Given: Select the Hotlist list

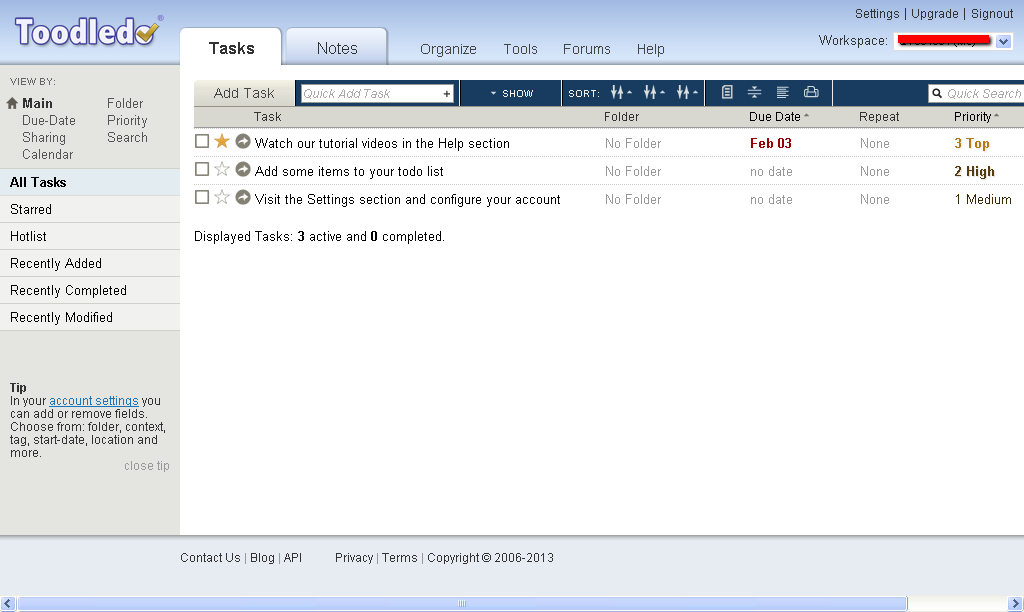Looking at the screenshot, I should click(90, 236).
